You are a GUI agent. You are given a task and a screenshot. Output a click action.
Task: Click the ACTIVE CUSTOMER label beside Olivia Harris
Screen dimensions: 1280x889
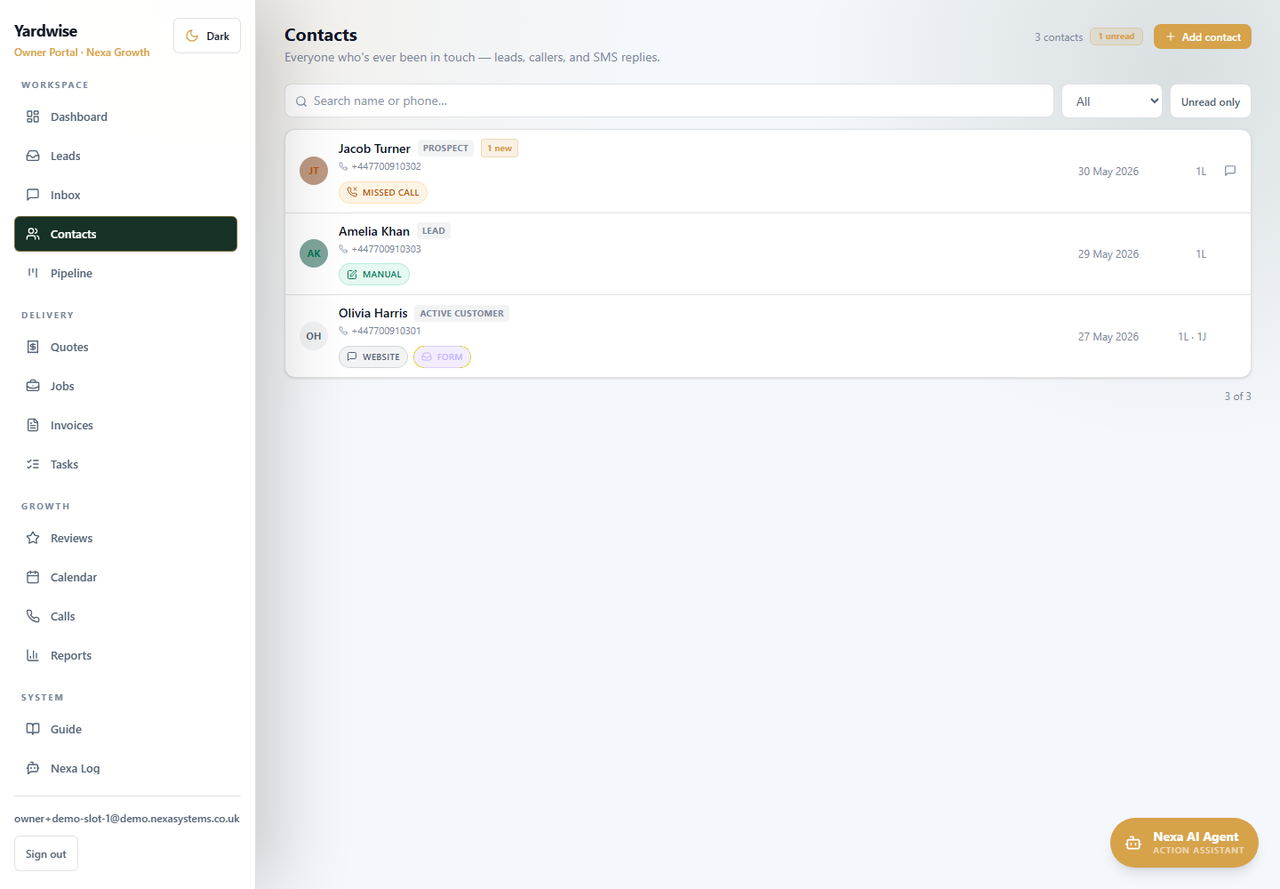pyautogui.click(x=462, y=313)
